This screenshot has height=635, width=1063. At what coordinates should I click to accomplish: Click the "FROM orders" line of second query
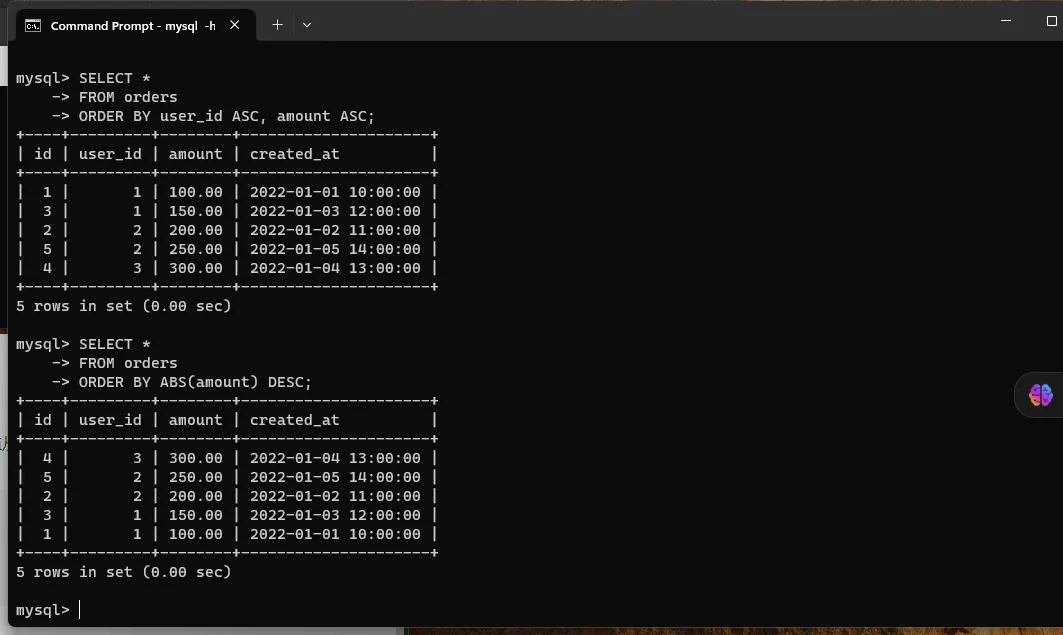point(128,363)
